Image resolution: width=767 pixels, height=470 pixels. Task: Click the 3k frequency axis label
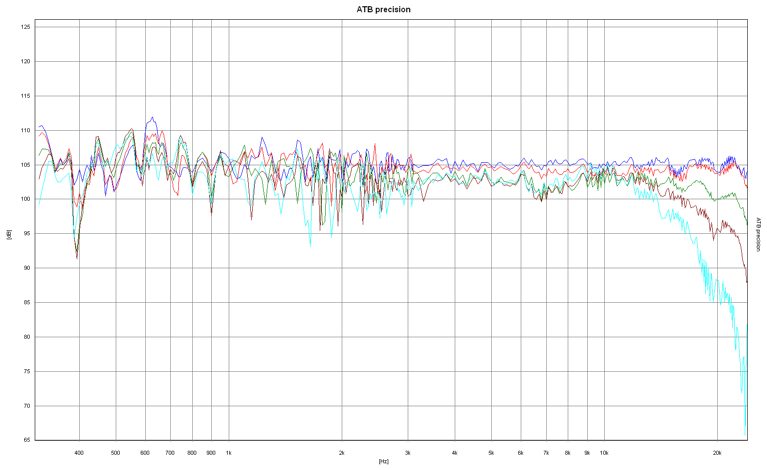pos(407,453)
